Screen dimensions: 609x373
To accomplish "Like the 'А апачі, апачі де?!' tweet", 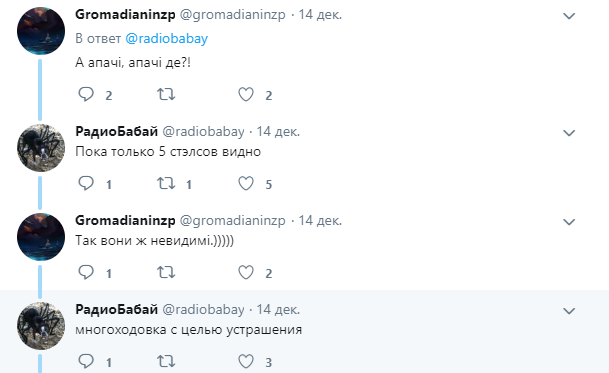I will click(246, 94).
